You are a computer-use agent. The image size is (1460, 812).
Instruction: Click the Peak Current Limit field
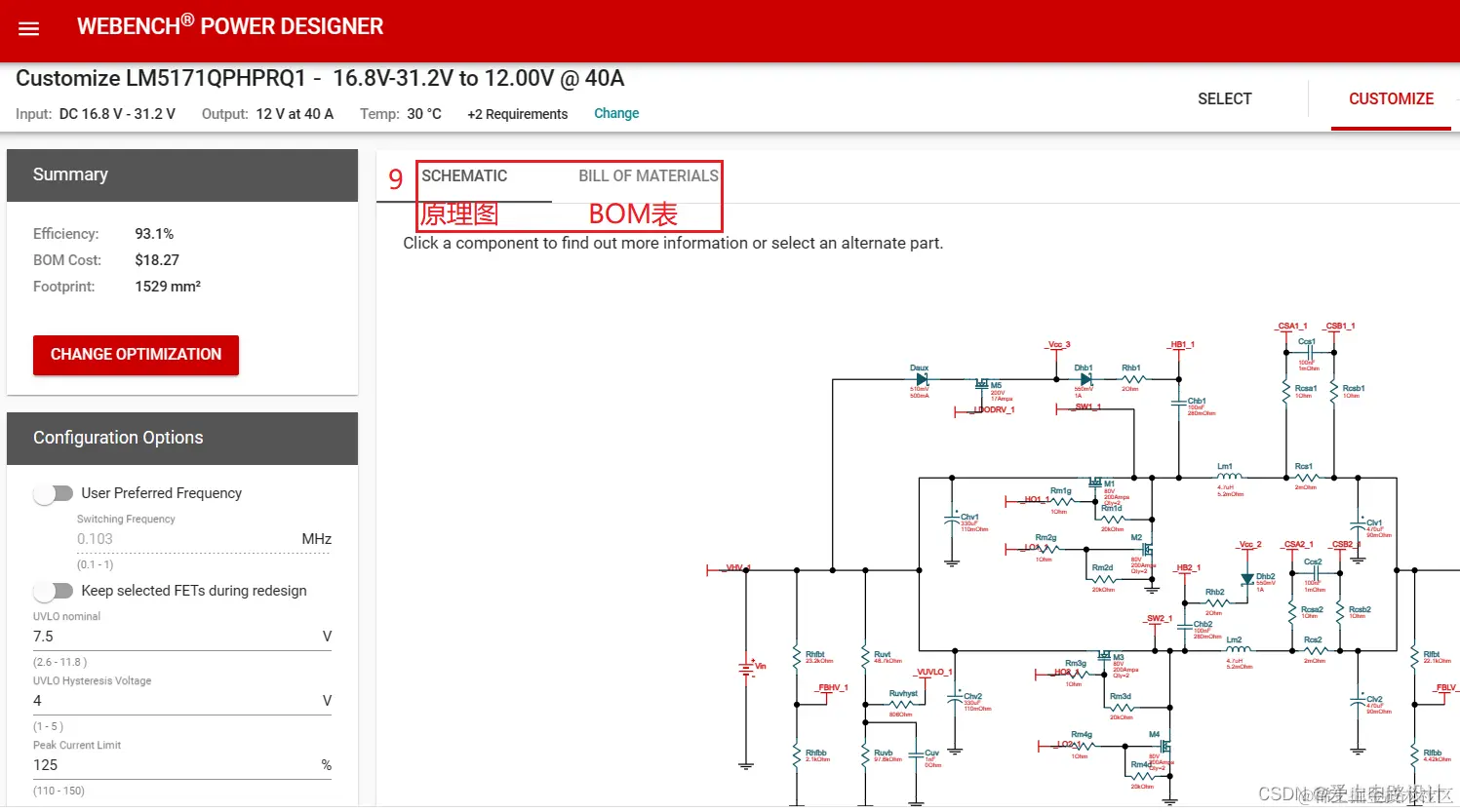point(182,765)
